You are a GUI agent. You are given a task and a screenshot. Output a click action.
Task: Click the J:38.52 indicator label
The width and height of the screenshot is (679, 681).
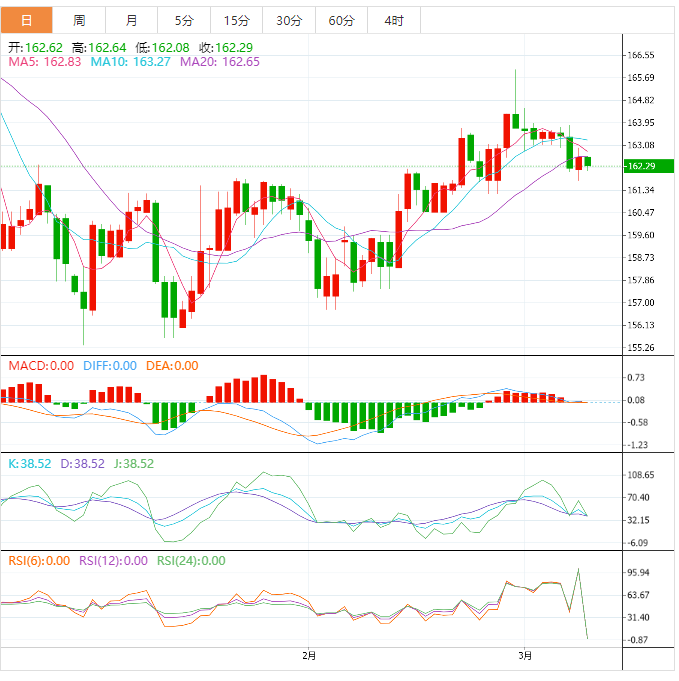134,464
